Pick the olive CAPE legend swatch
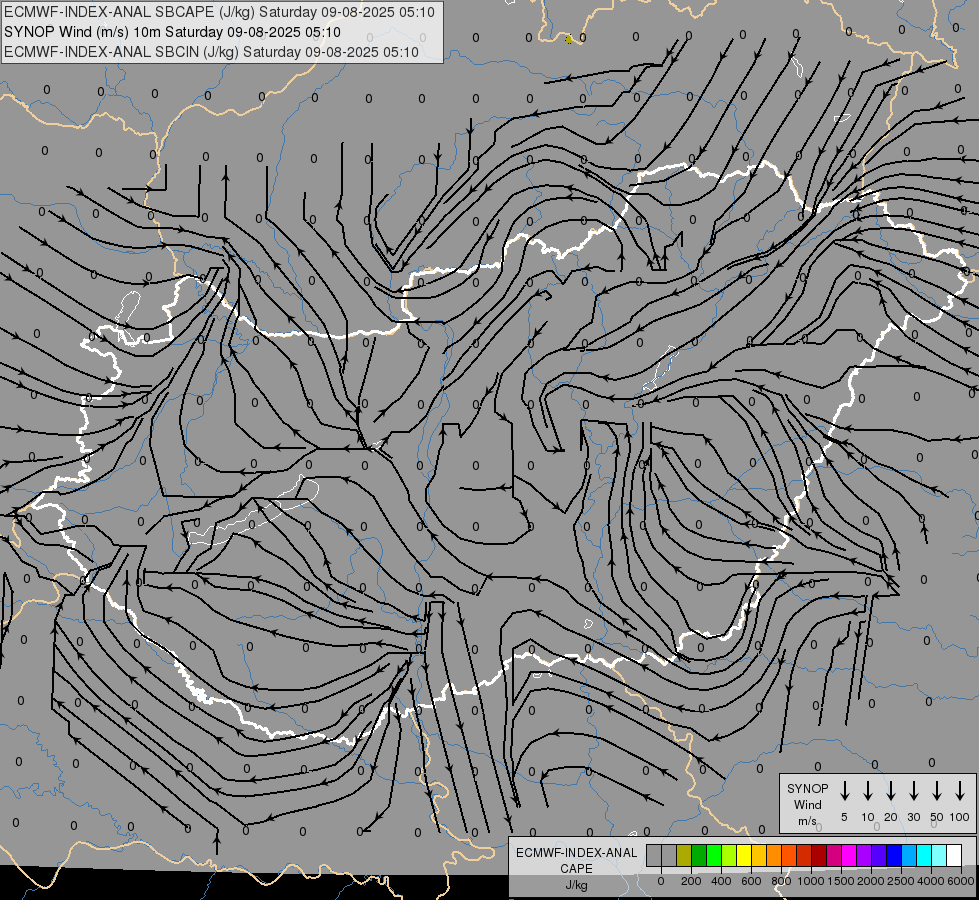Viewport: 979px width, 900px height. [x=684, y=855]
